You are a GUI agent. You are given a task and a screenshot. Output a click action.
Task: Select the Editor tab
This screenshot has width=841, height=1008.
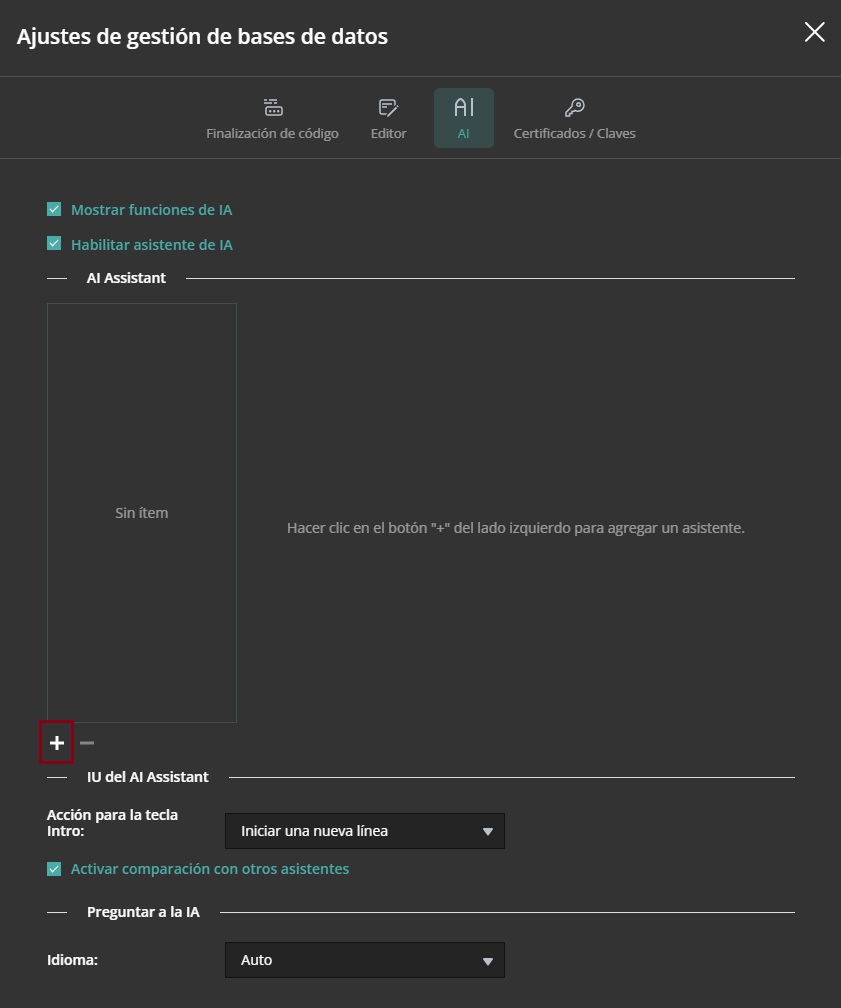click(388, 117)
